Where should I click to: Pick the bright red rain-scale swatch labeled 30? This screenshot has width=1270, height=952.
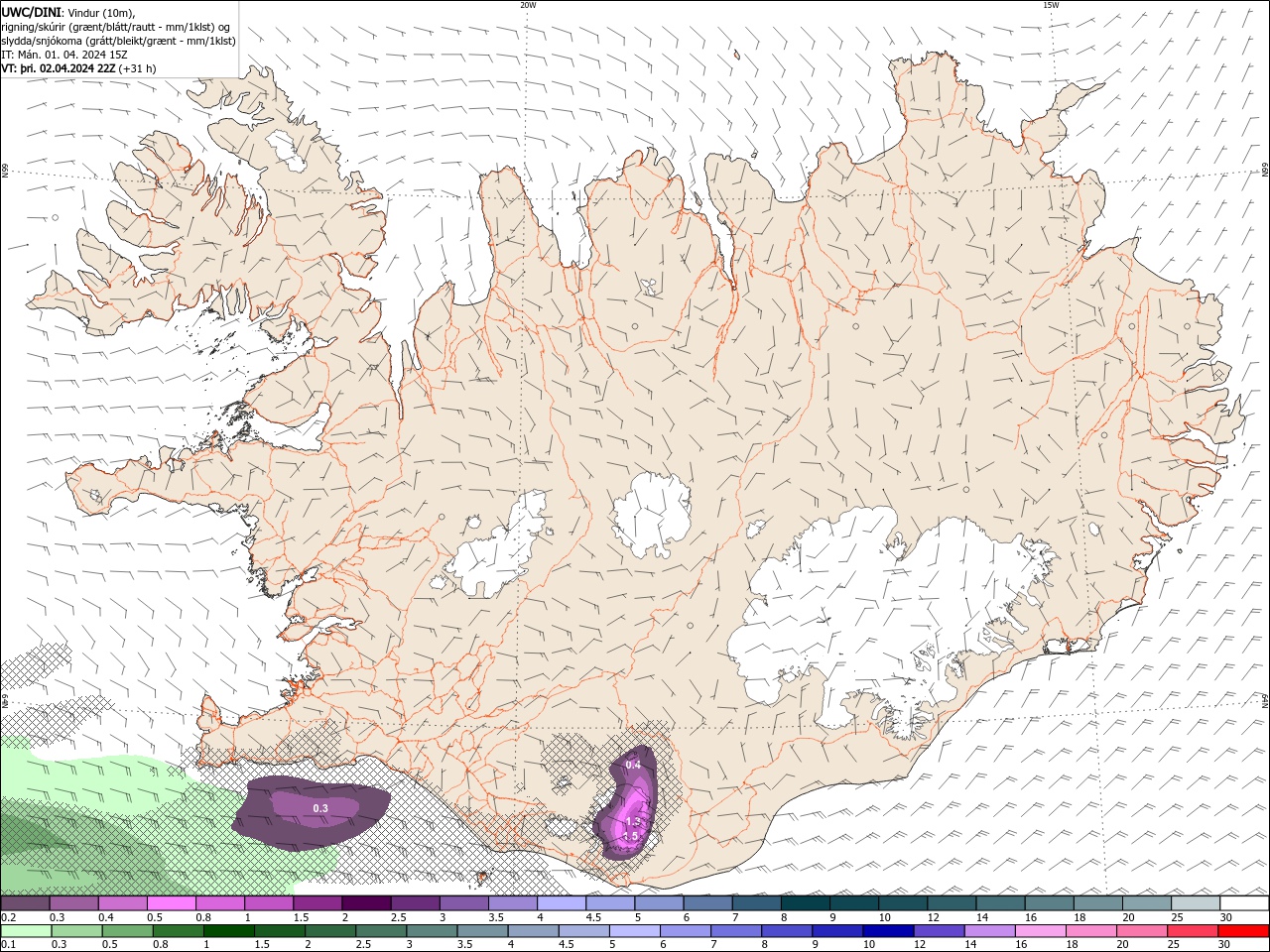(1244, 931)
